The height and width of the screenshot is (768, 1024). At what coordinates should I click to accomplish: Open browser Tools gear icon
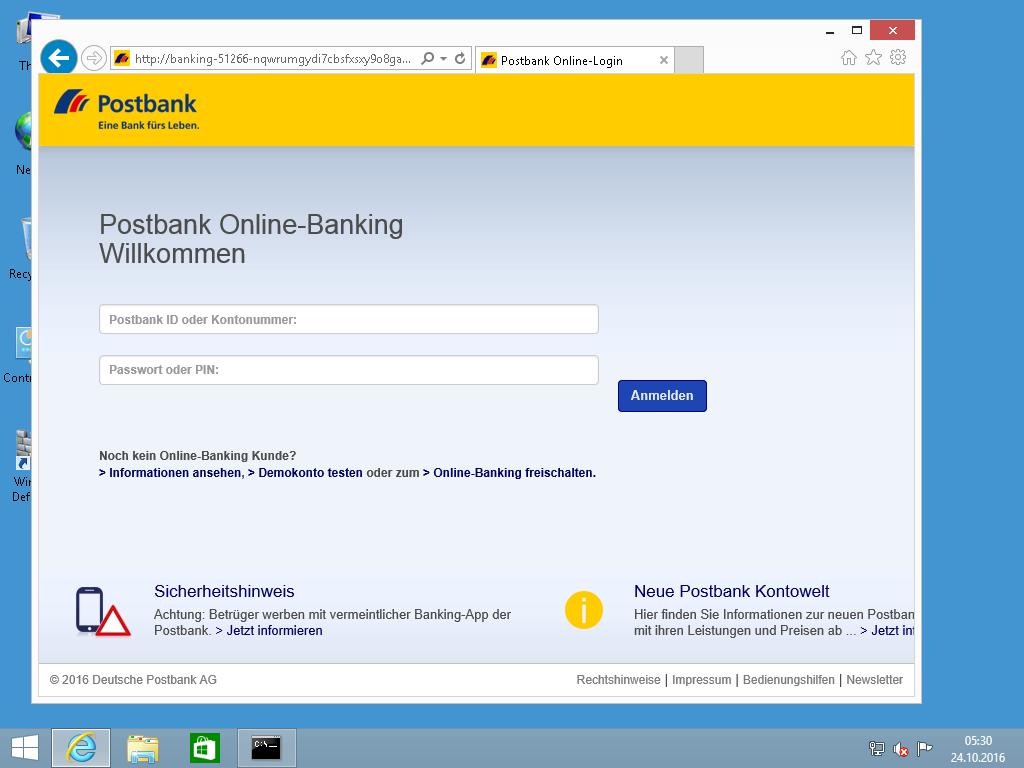(898, 57)
